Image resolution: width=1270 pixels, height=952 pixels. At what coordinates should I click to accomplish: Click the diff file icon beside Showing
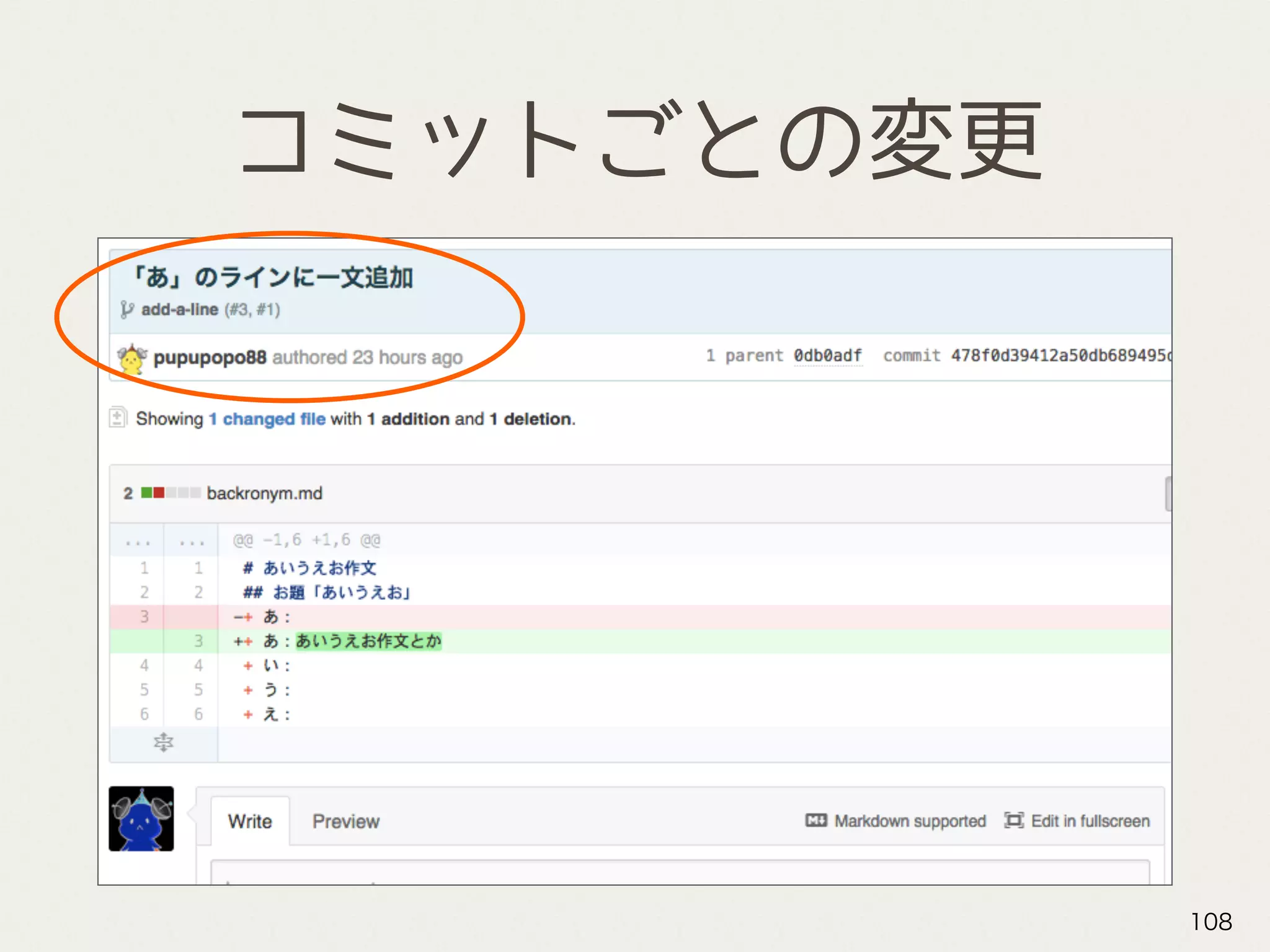coord(118,418)
